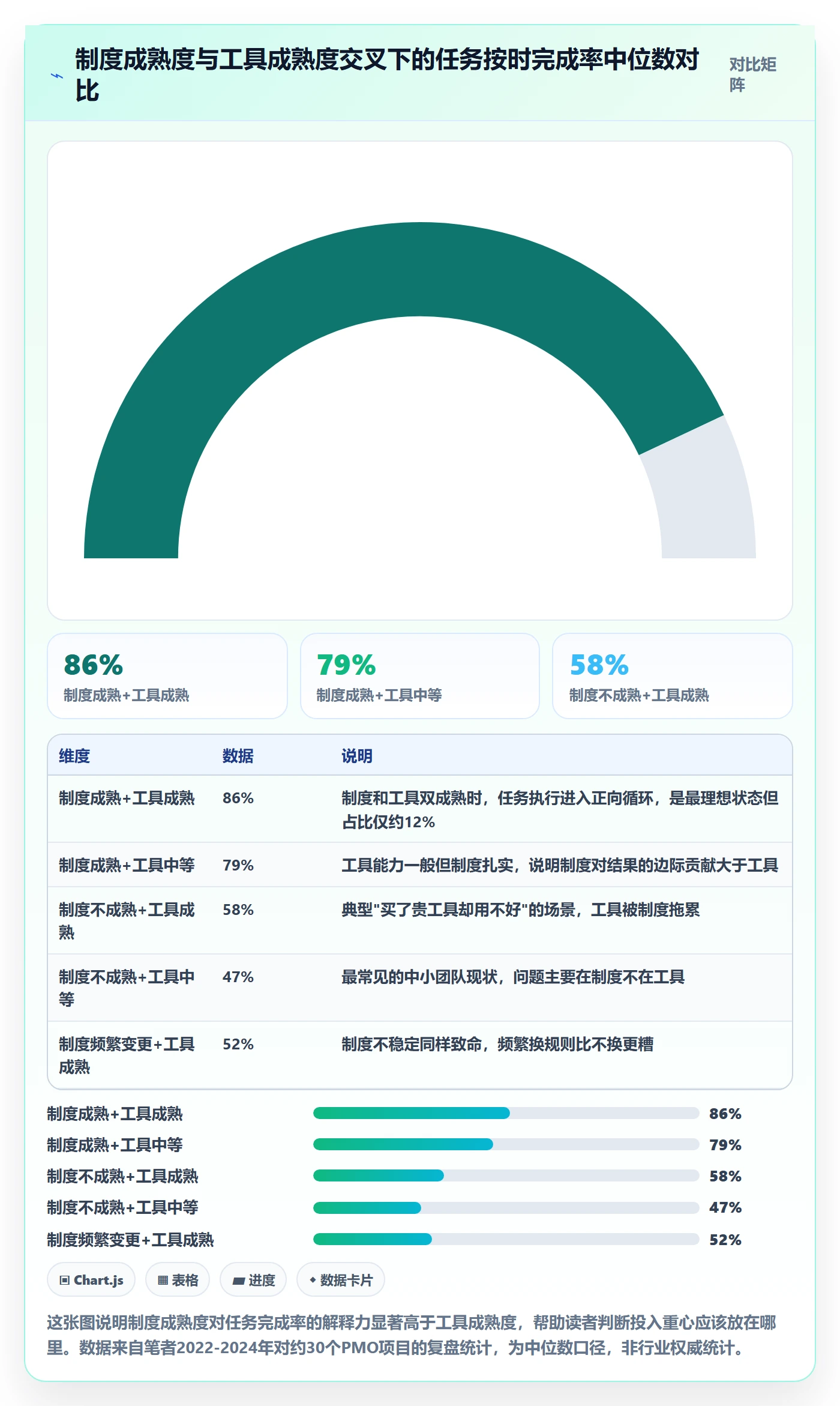Click table cell 制度成熟+工具成熟
The width and height of the screenshot is (840, 1406).
127,798
